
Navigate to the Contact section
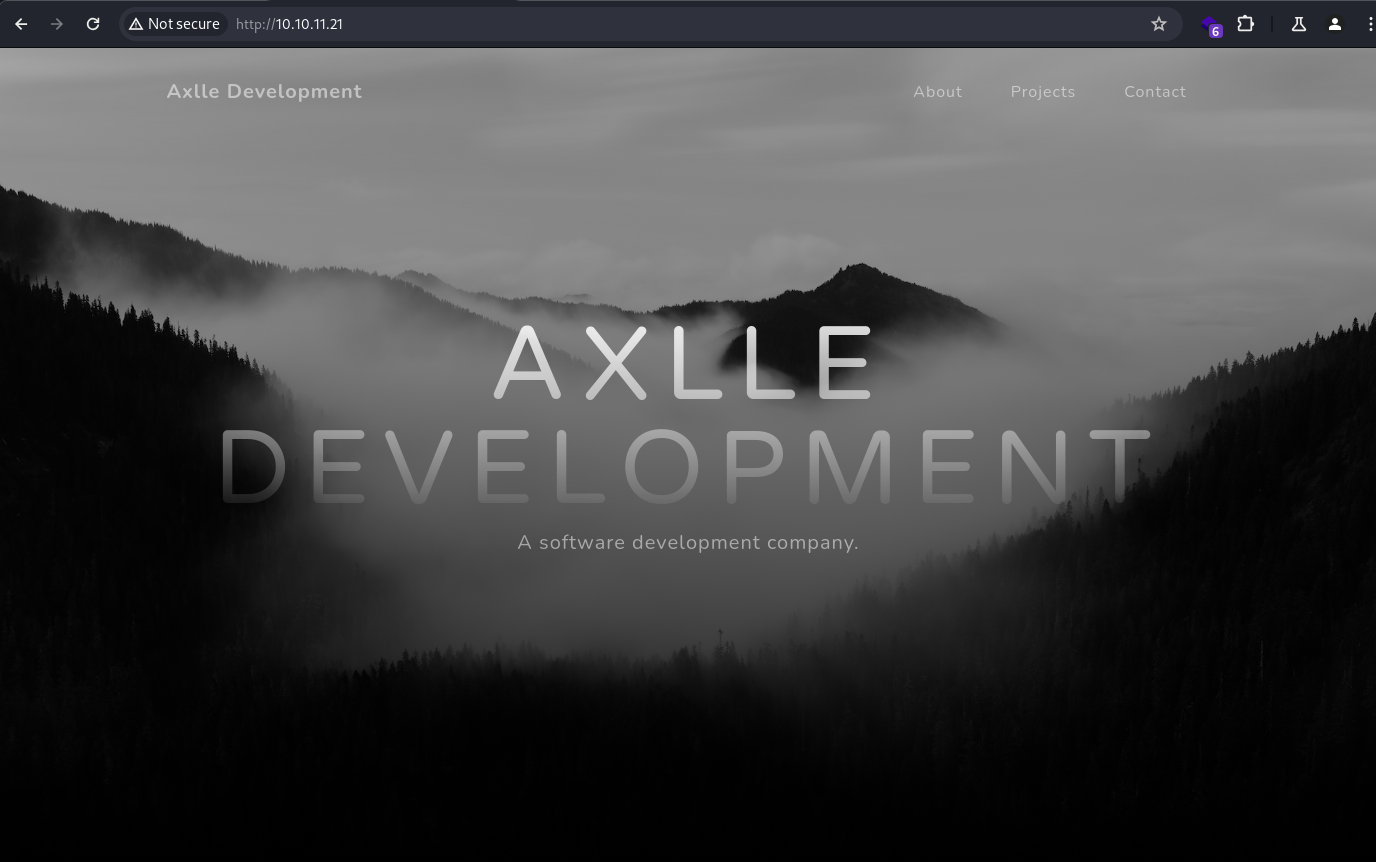coord(1155,92)
